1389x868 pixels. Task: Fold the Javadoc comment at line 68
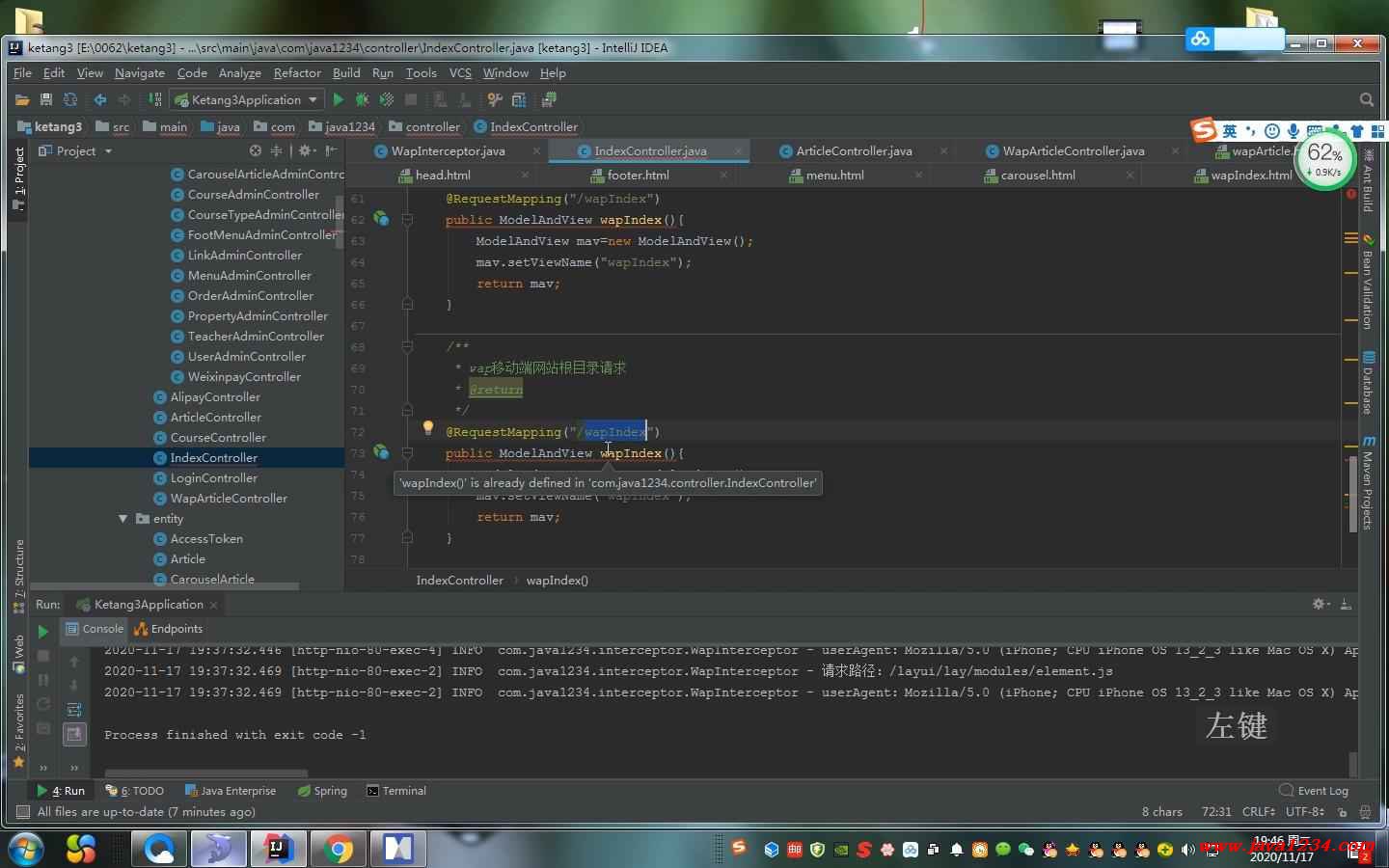pos(407,346)
